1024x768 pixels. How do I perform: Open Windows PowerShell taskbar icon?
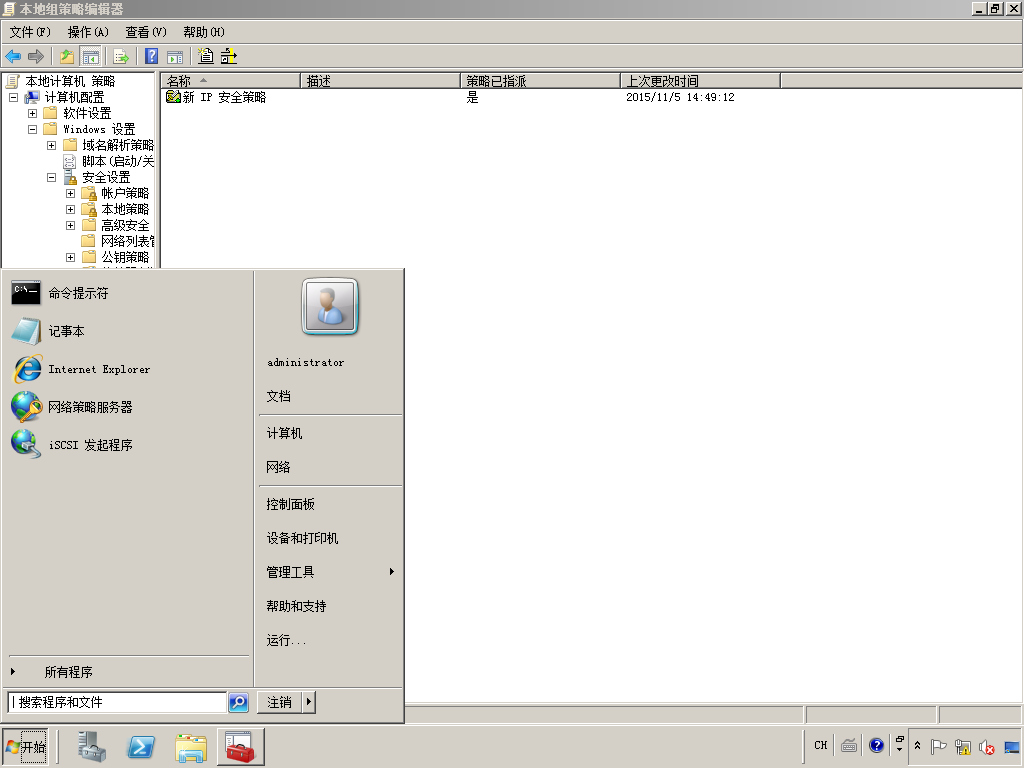pos(141,746)
